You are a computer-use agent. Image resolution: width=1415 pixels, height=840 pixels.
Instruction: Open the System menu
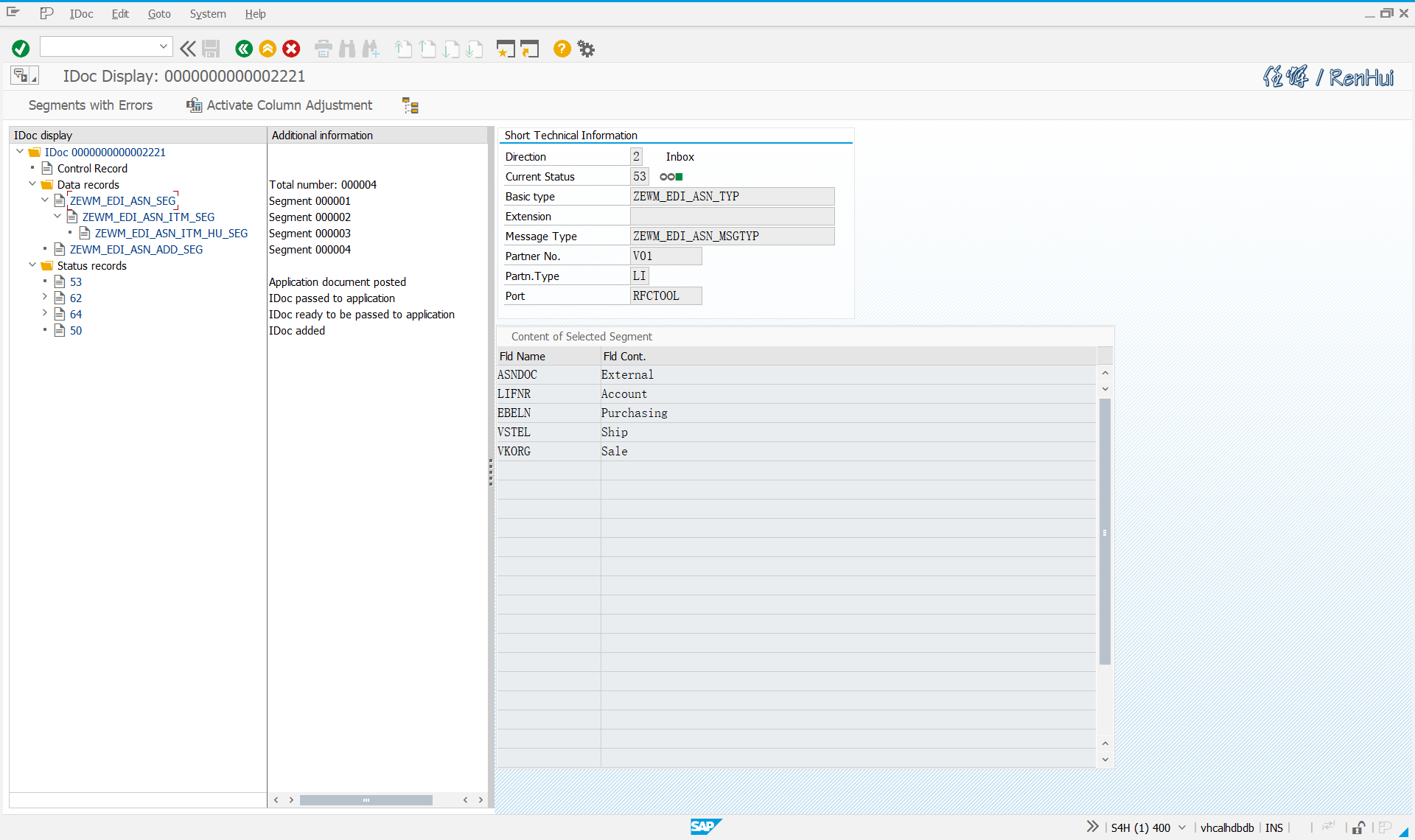tap(207, 13)
